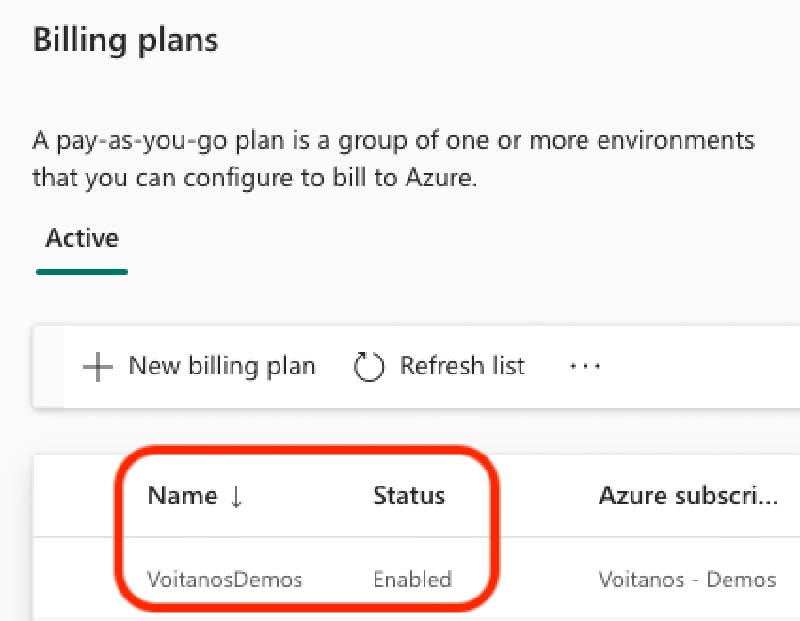
Task: Create a new billing plan
Action: [200, 366]
